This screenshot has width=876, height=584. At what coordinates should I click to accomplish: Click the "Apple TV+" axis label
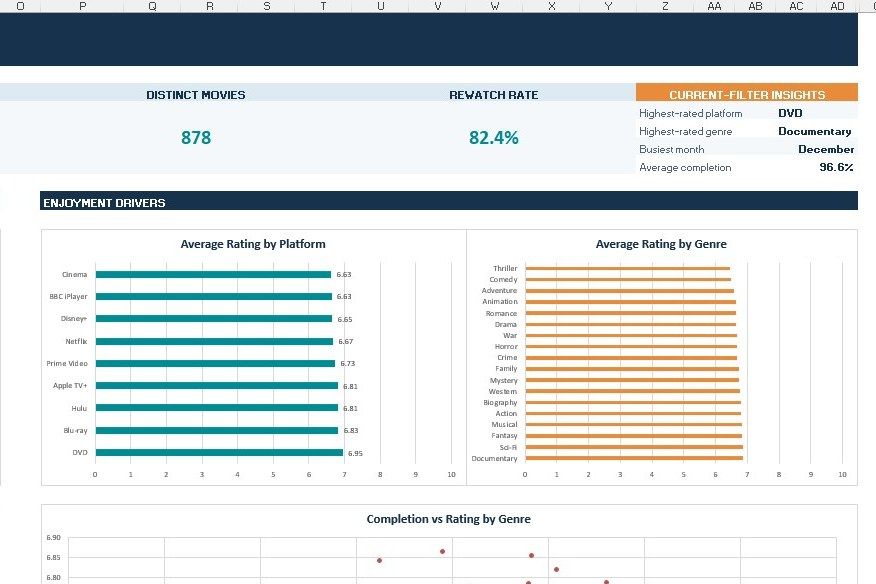click(x=70, y=386)
